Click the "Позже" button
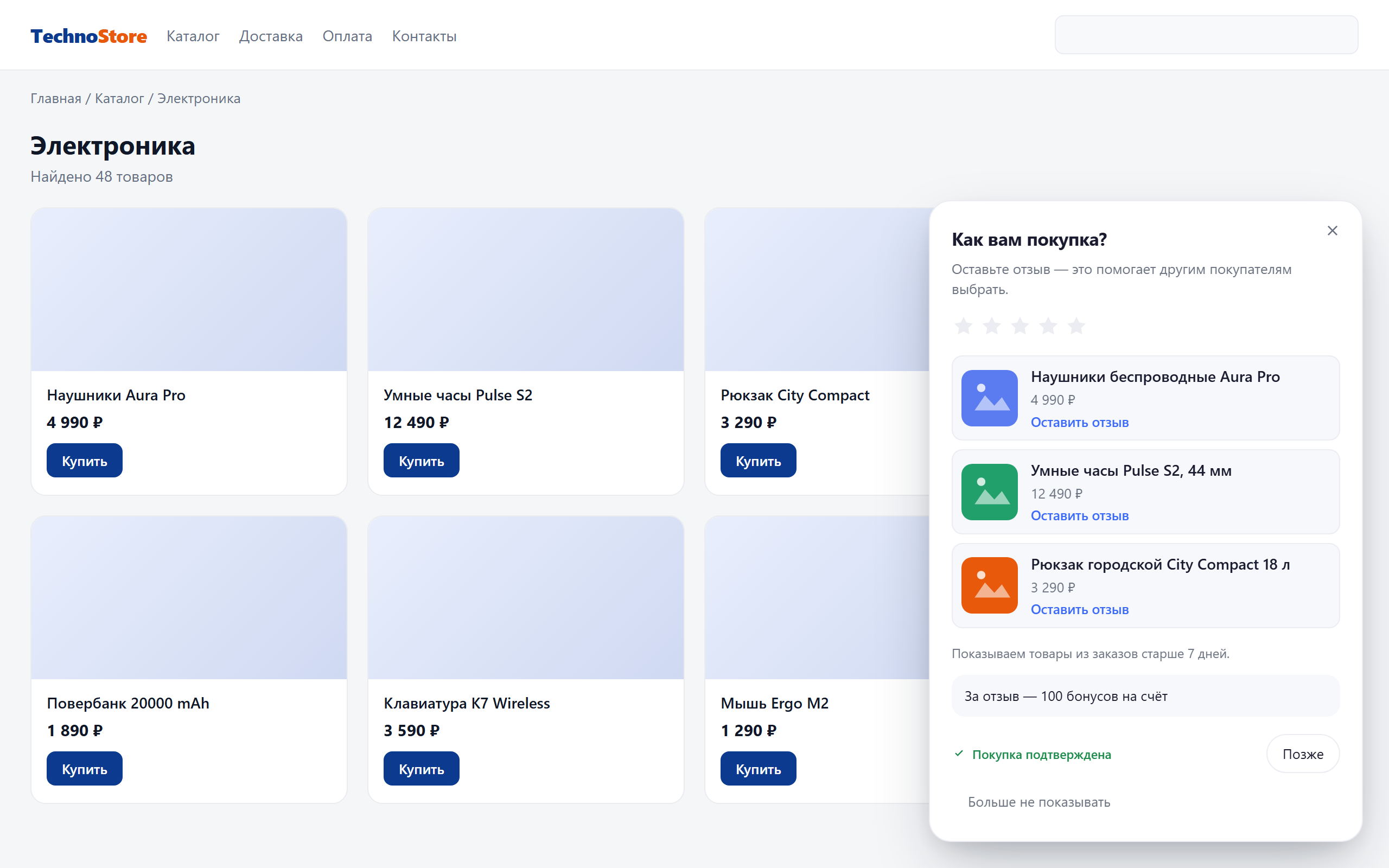The width and height of the screenshot is (1389, 868). tap(1303, 754)
